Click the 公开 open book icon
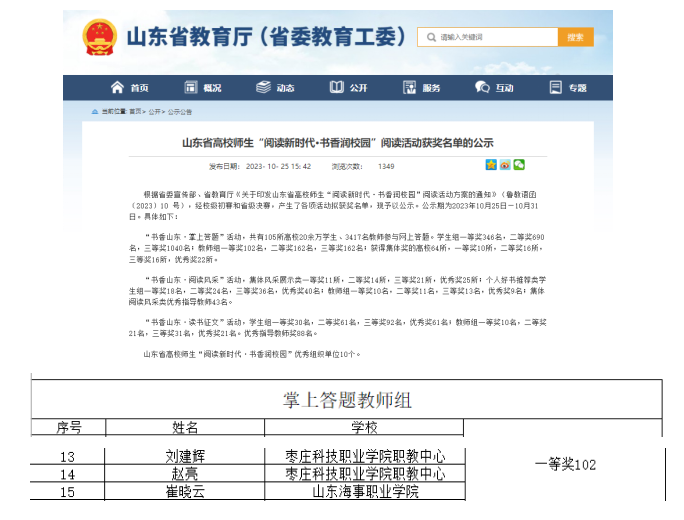The image size is (684, 520). [x=338, y=88]
